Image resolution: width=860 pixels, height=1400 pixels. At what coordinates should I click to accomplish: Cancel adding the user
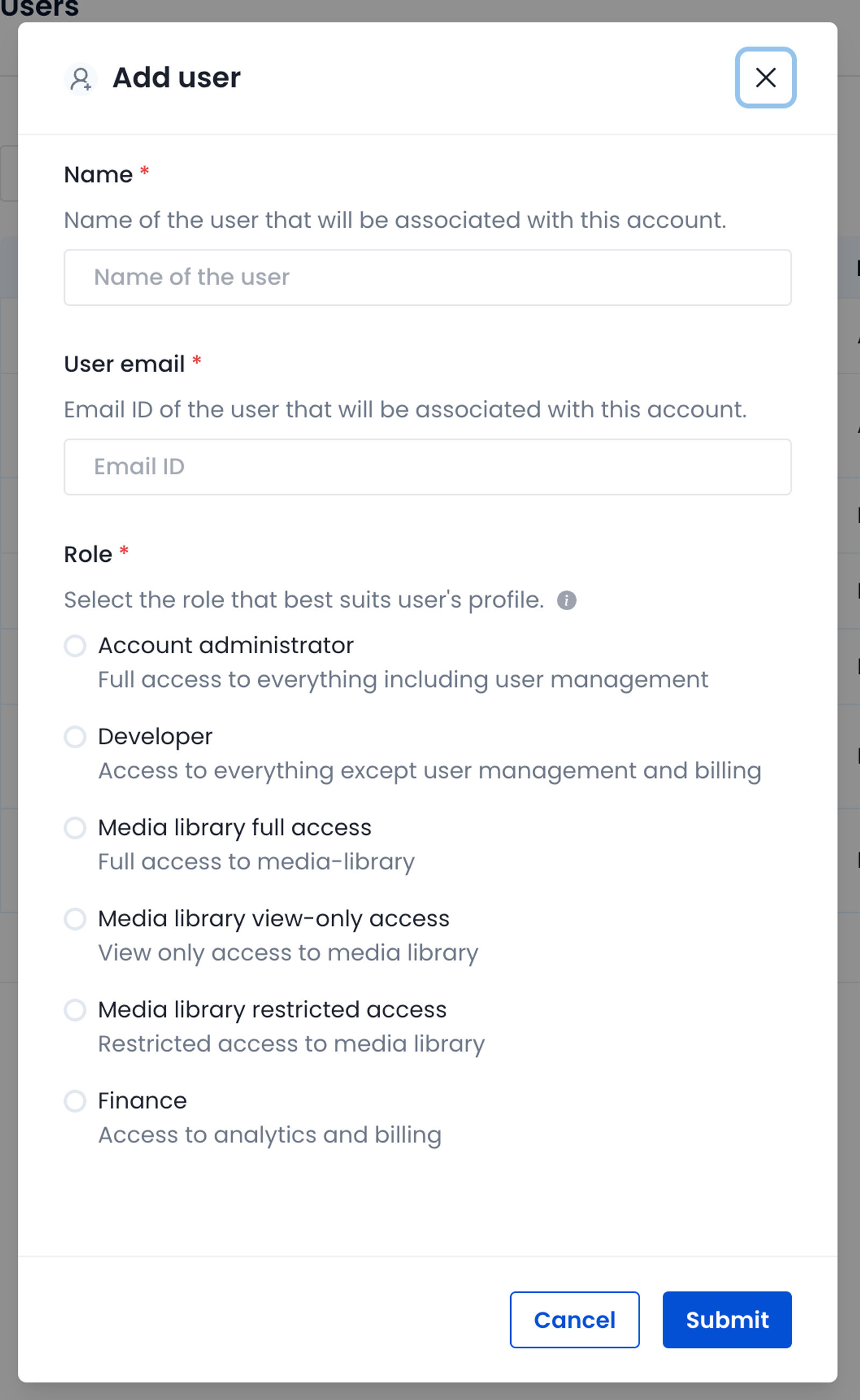575,1320
